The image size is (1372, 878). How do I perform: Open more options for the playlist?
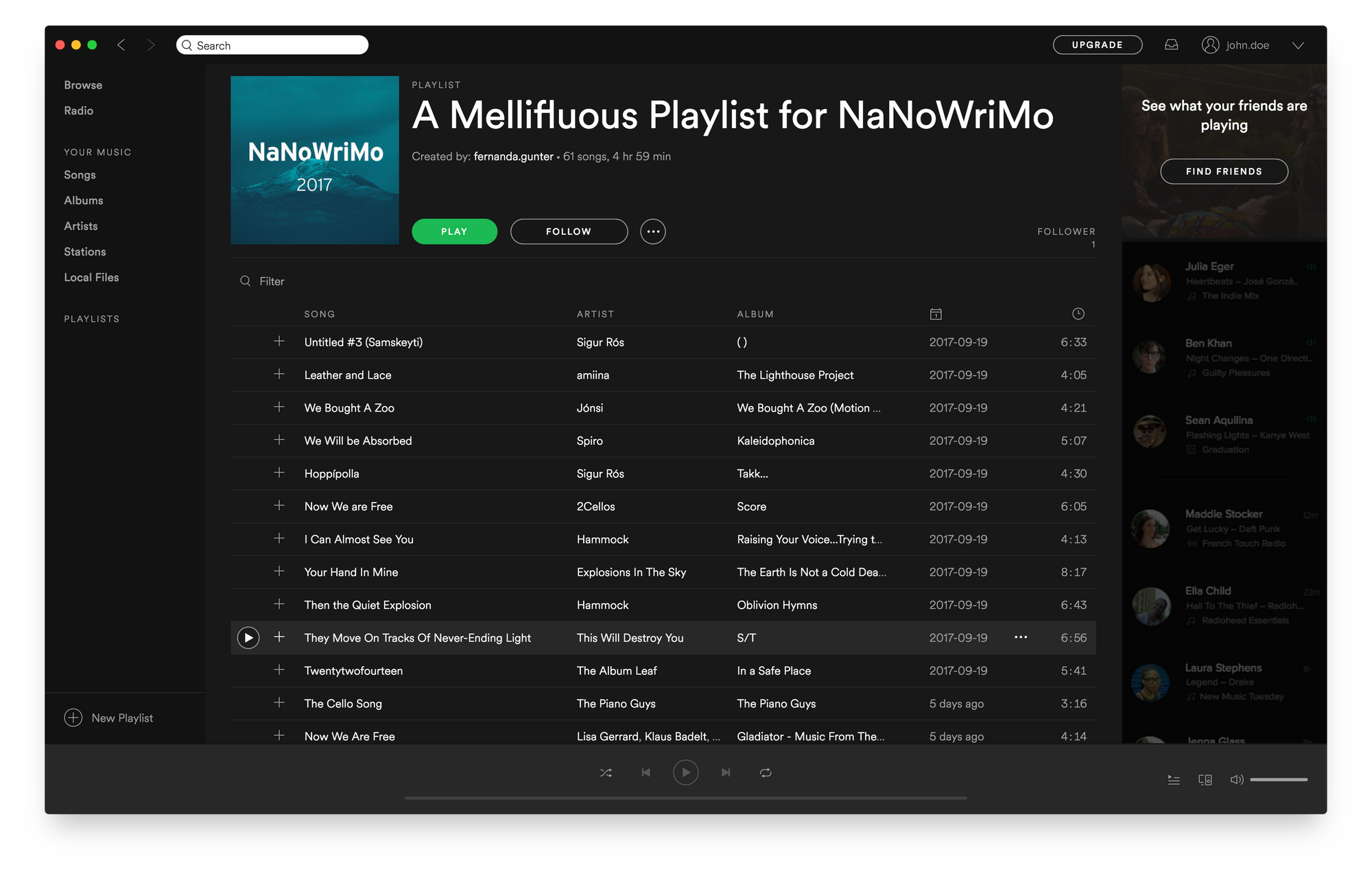653,231
